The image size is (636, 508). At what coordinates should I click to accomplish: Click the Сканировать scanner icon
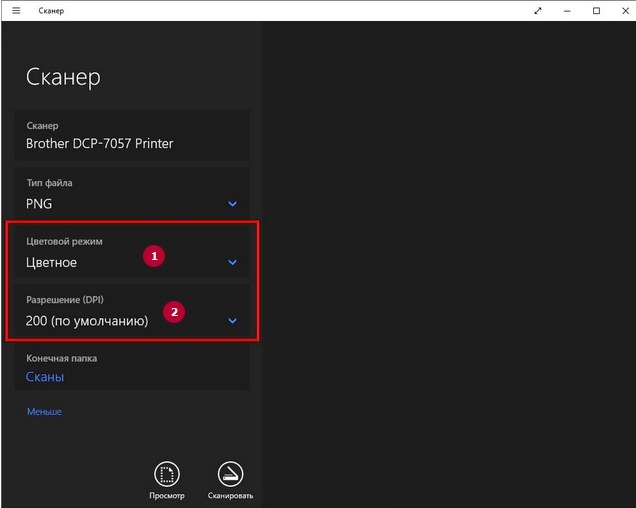pyautogui.click(x=230, y=475)
